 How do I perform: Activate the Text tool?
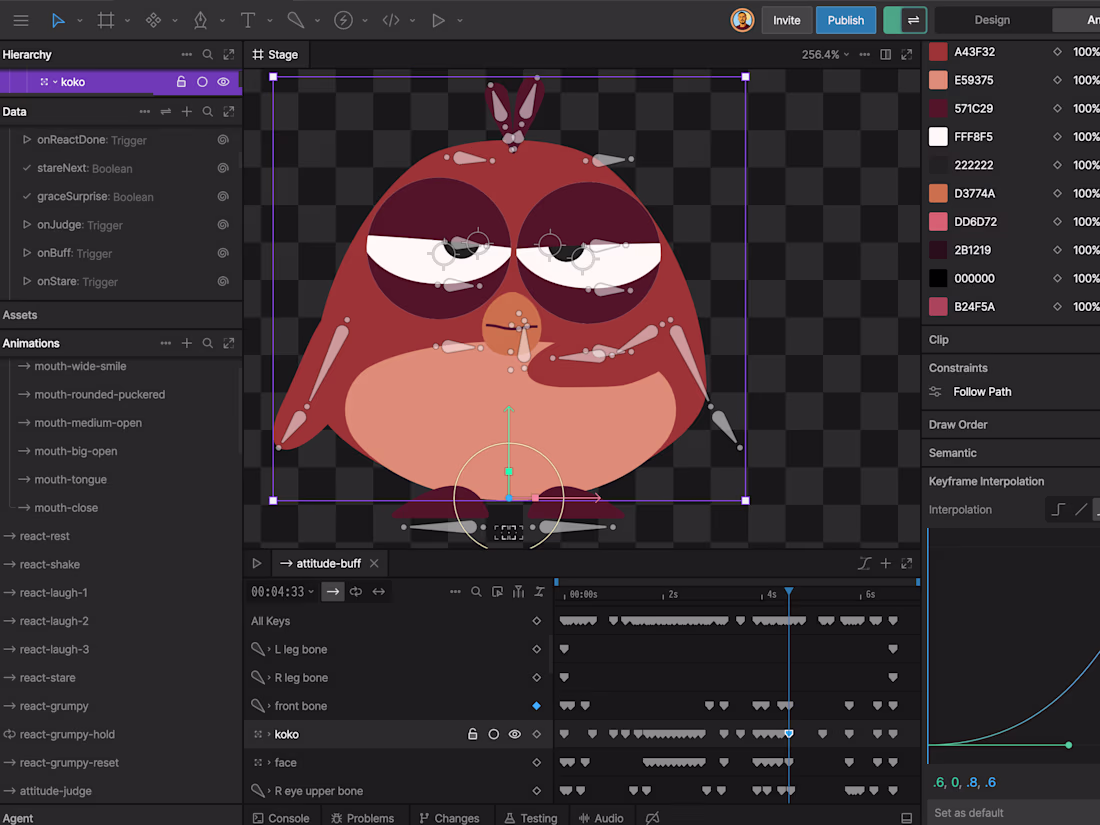click(248, 20)
